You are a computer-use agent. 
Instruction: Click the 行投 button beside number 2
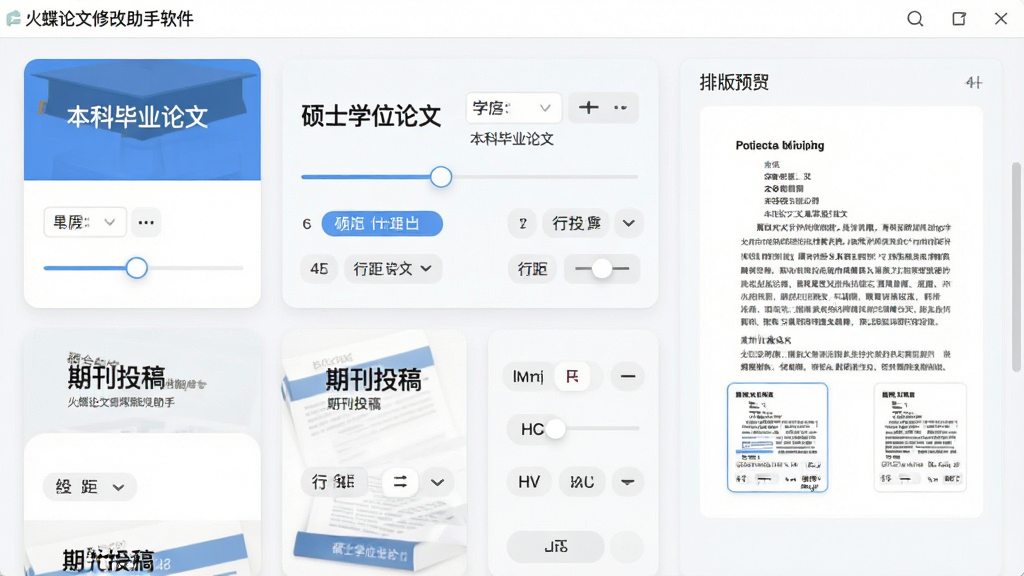point(577,223)
